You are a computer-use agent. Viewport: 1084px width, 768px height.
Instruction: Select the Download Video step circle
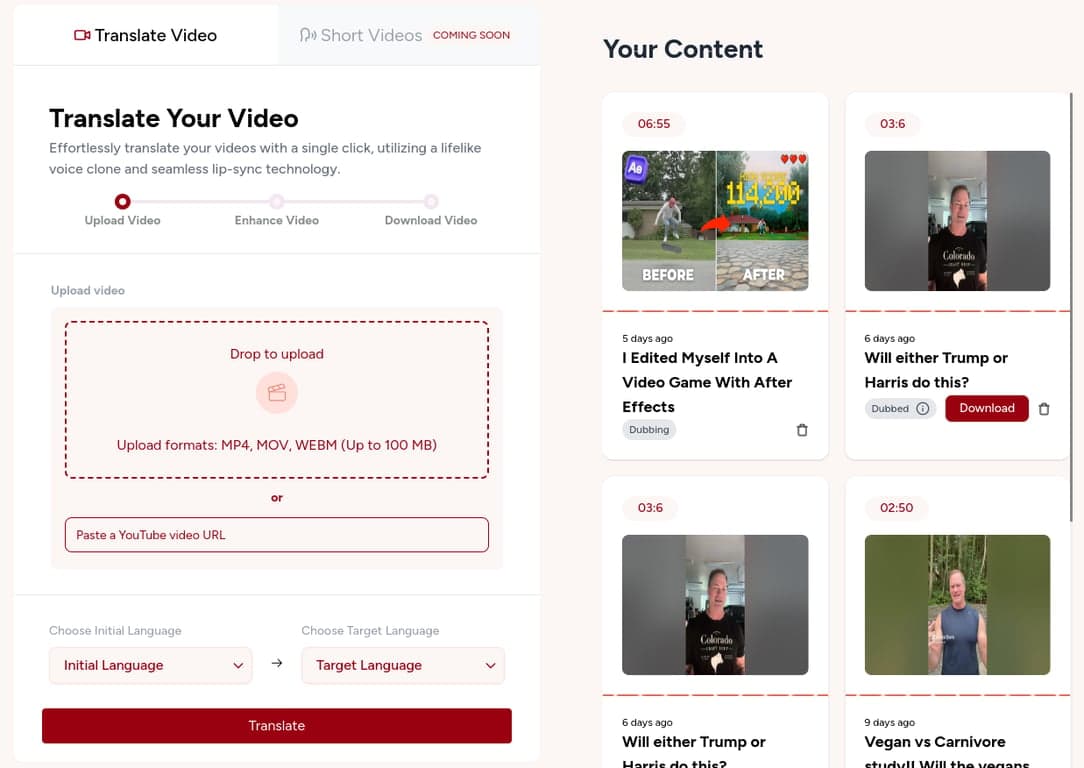(x=431, y=202)
